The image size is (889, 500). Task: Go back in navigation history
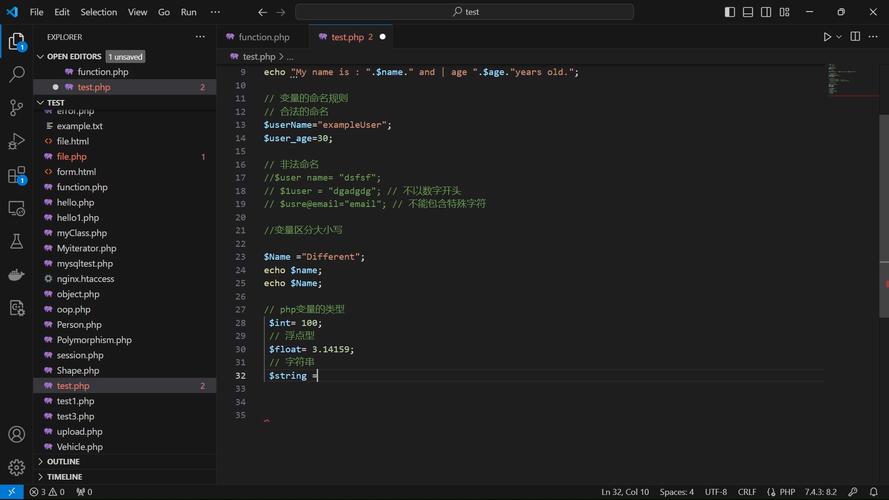coord(262,12)
